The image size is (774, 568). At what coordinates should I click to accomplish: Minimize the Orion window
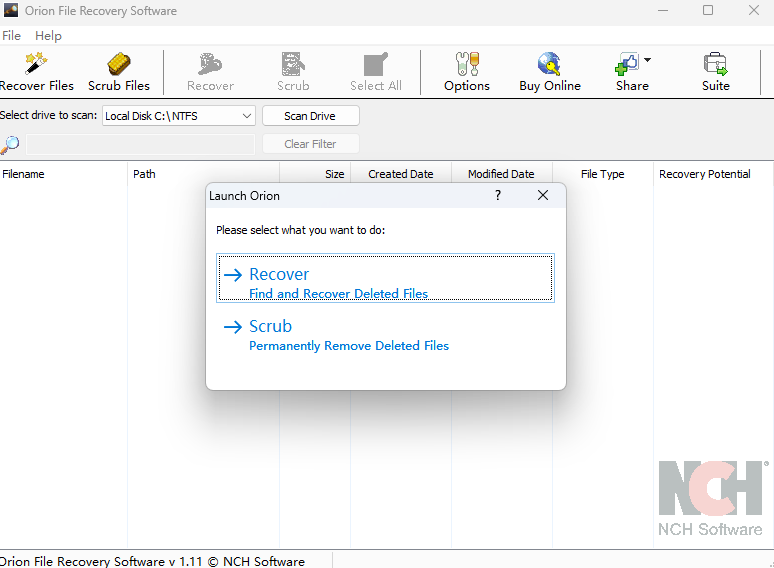pos(663,10)
